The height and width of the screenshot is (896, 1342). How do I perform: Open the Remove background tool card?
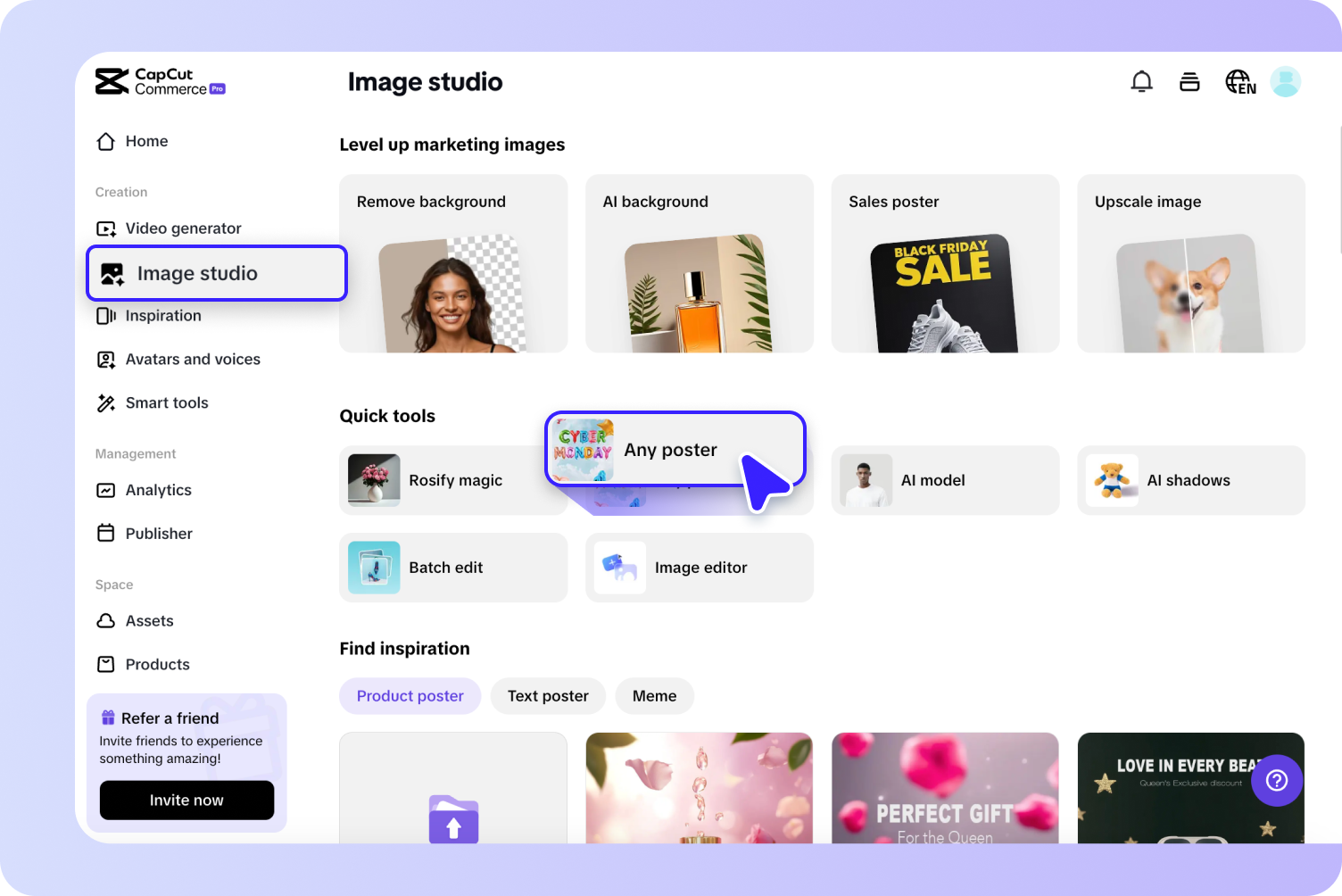pos(453,263)
